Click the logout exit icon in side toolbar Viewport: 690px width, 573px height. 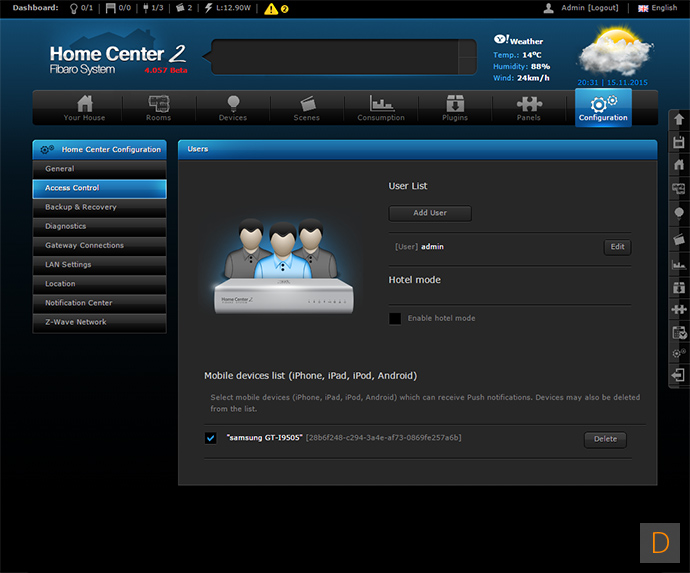click(679, 375)
